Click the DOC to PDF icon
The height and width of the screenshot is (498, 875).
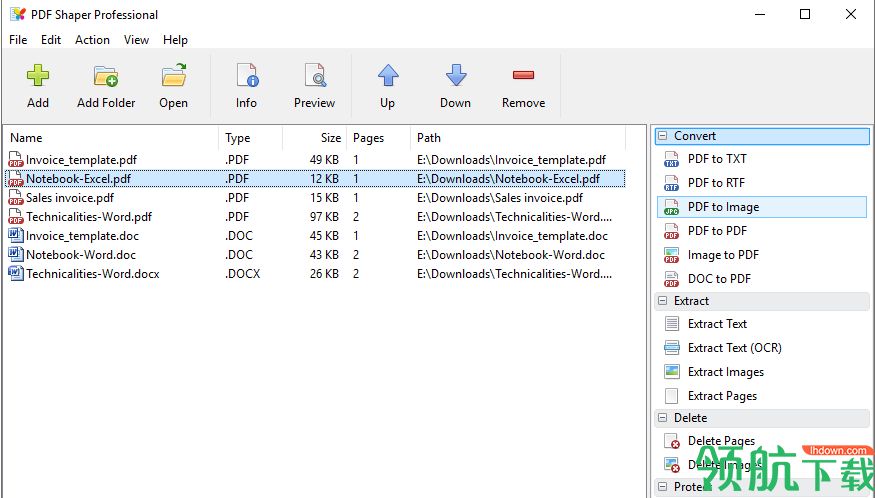coord(671,279)
